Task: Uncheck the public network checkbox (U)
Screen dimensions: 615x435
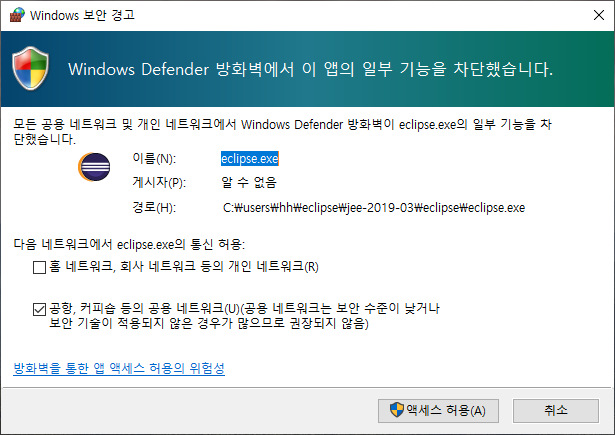Action: pyautogui.click(x=39, y=309)
